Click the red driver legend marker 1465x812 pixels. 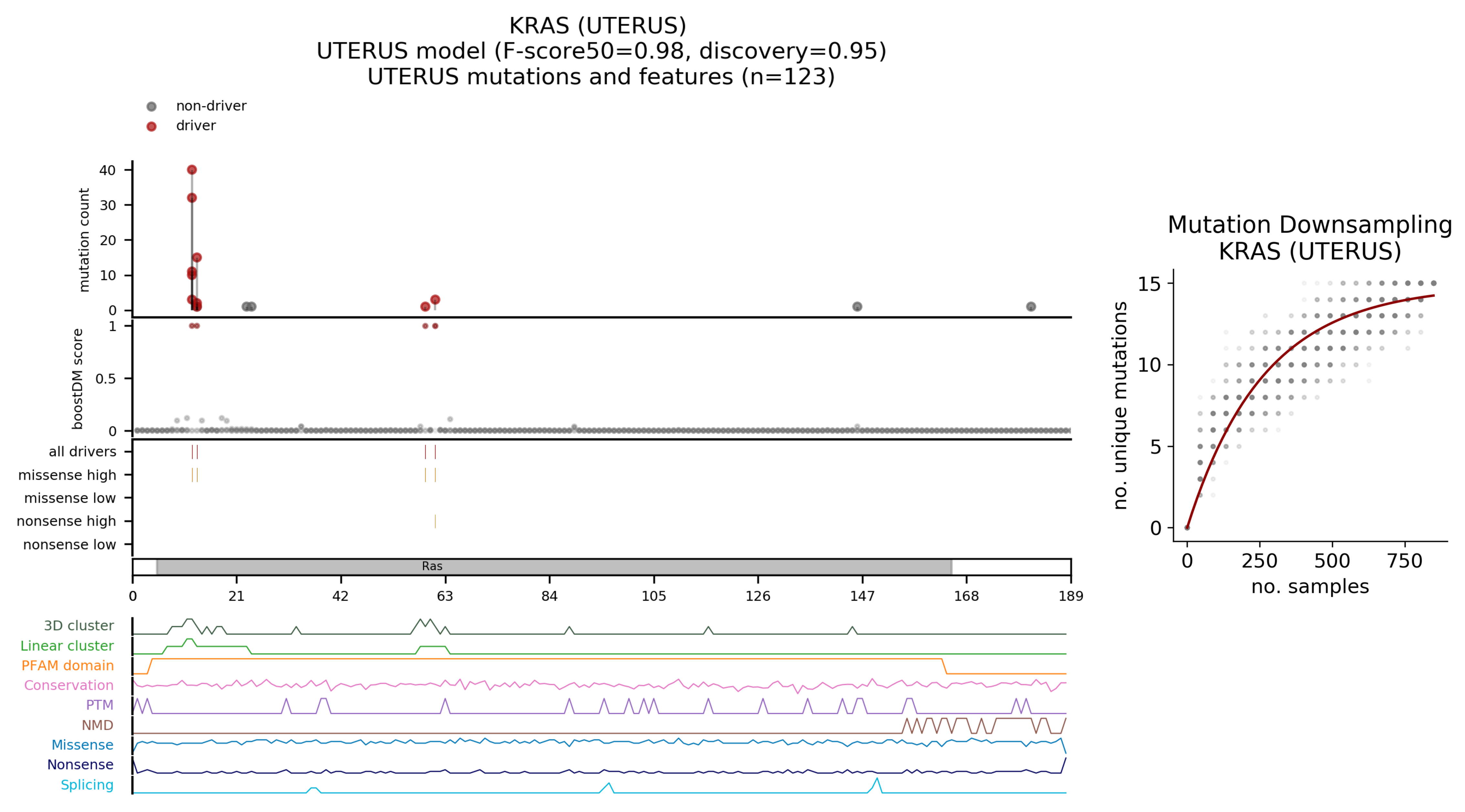pos(151,126)
